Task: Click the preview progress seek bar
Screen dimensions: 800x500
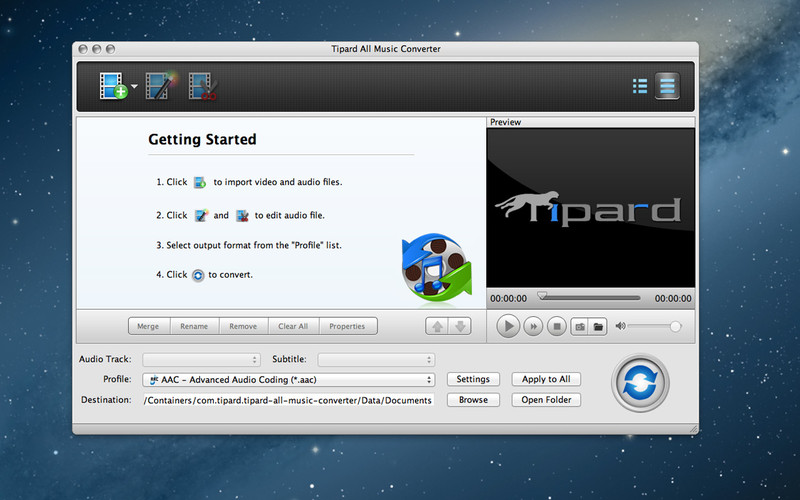Action: tap(589, 297)
